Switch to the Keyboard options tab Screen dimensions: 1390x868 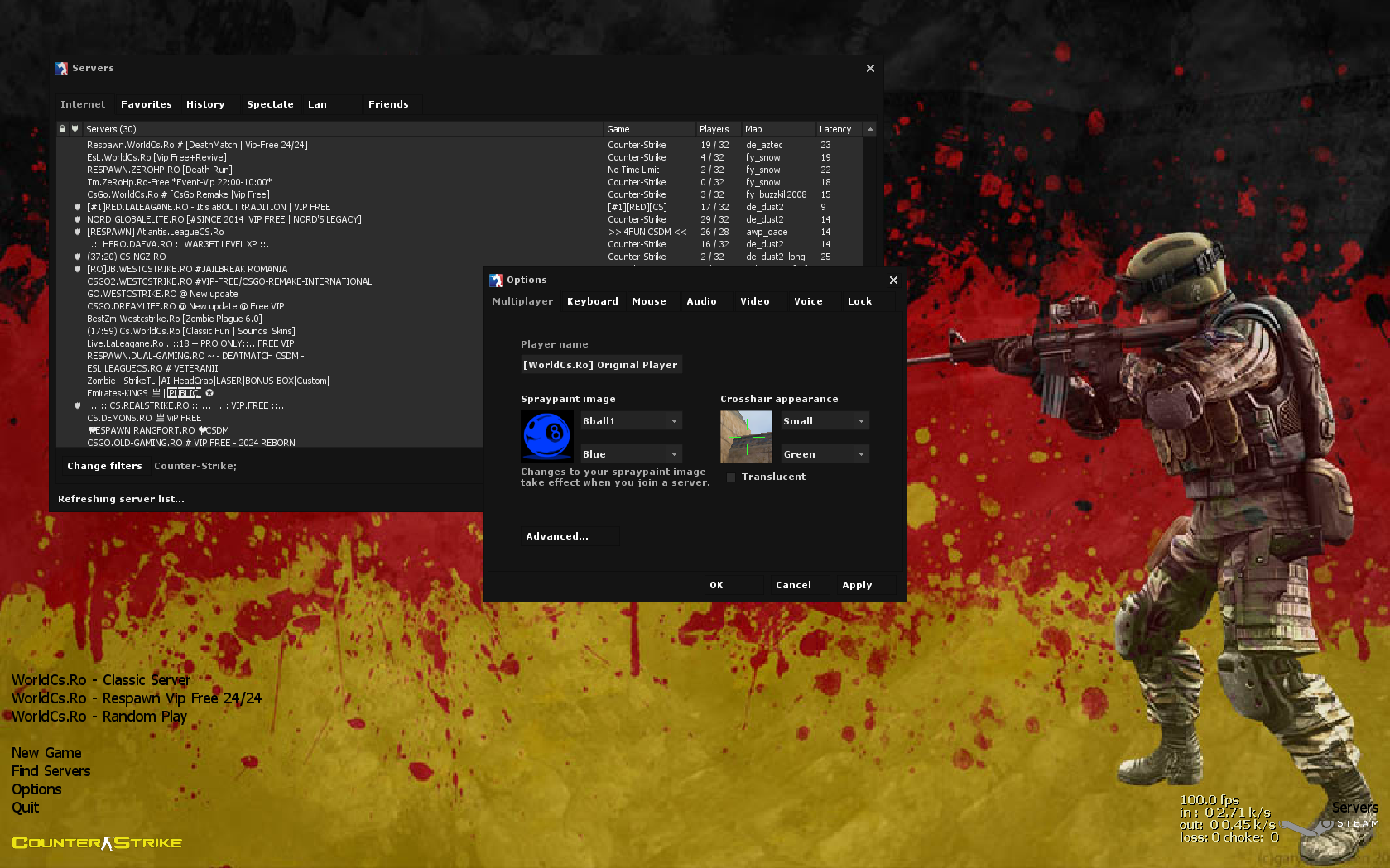[x=592, y=302]
